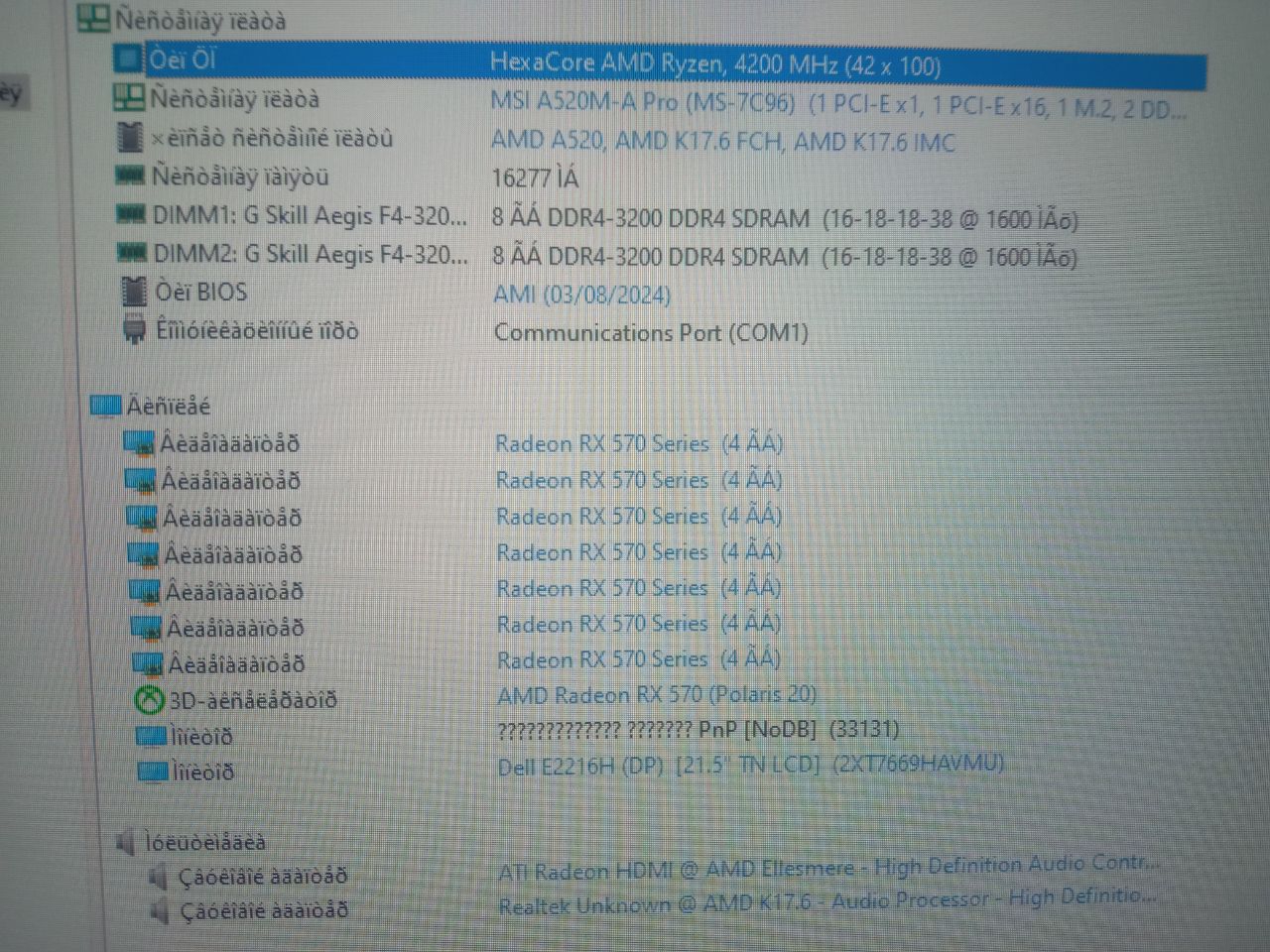Click the speaker icon in the Realtek Unknown row
Image resolution: width=1270 pixels, height=952 pixels.
pos(158,910)
